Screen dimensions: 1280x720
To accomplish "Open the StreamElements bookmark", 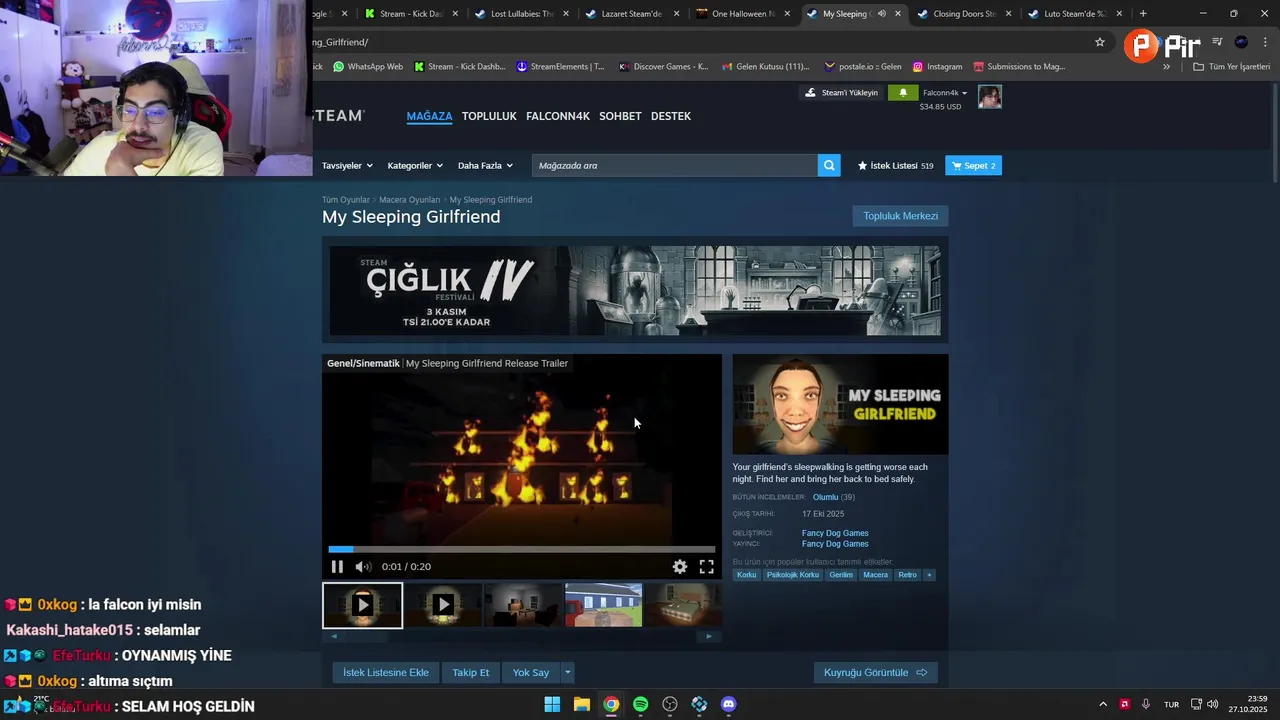I will pyautogui.click(x=560, y=67).
